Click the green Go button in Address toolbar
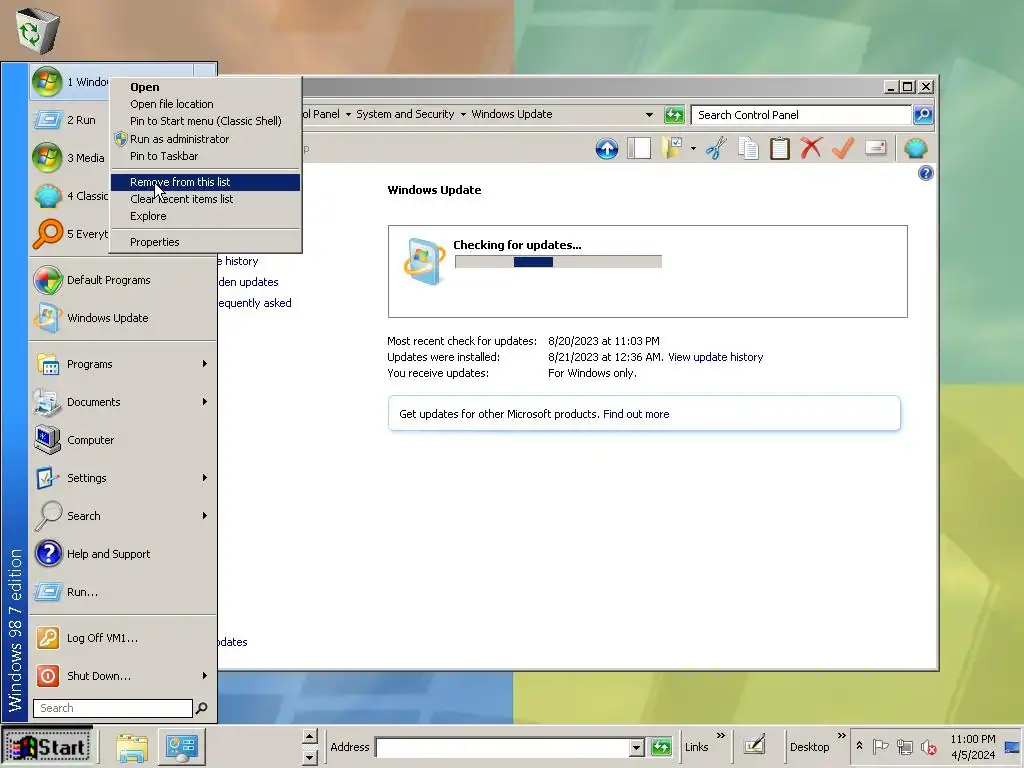 [661, 746]
